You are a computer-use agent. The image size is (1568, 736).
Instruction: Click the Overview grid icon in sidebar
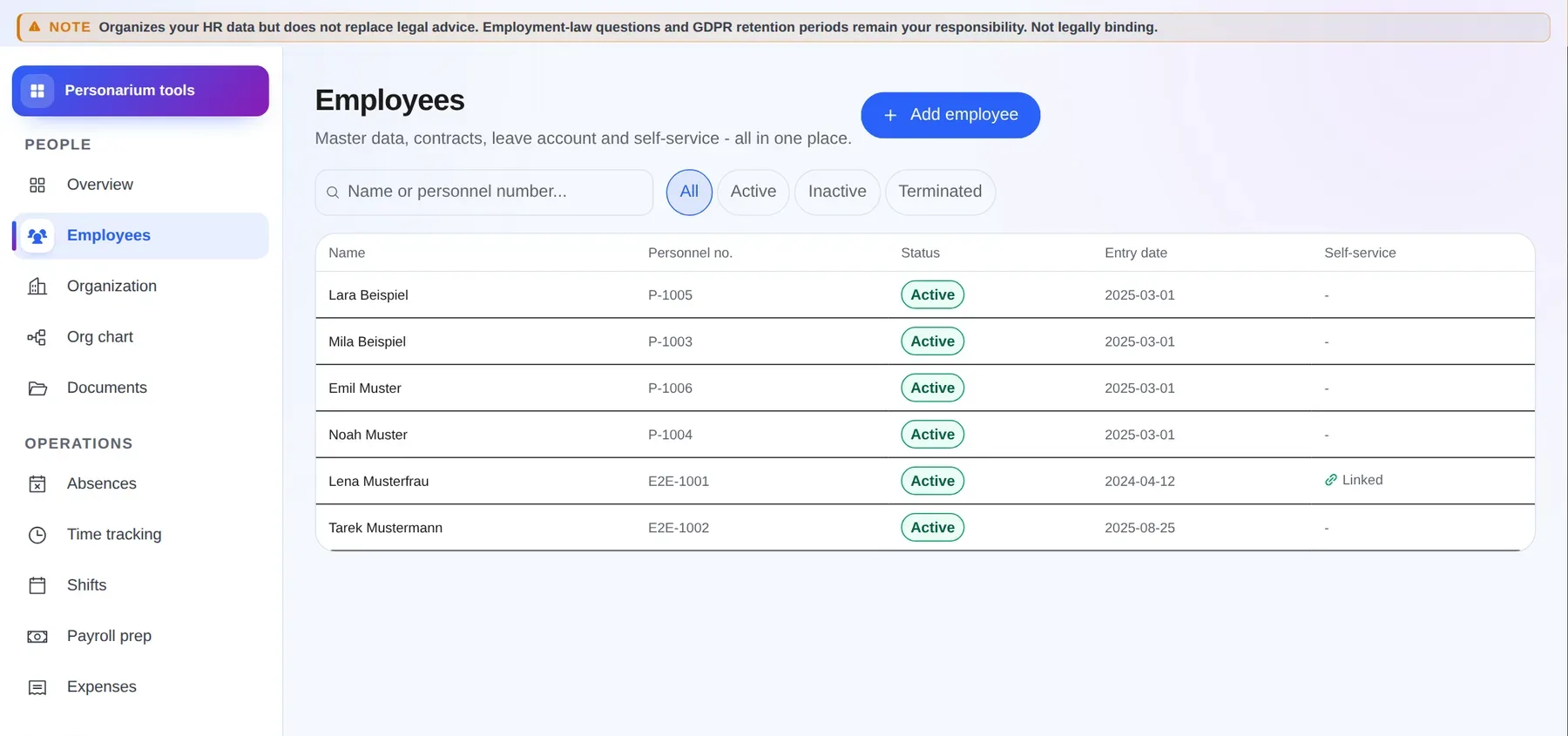37,185
